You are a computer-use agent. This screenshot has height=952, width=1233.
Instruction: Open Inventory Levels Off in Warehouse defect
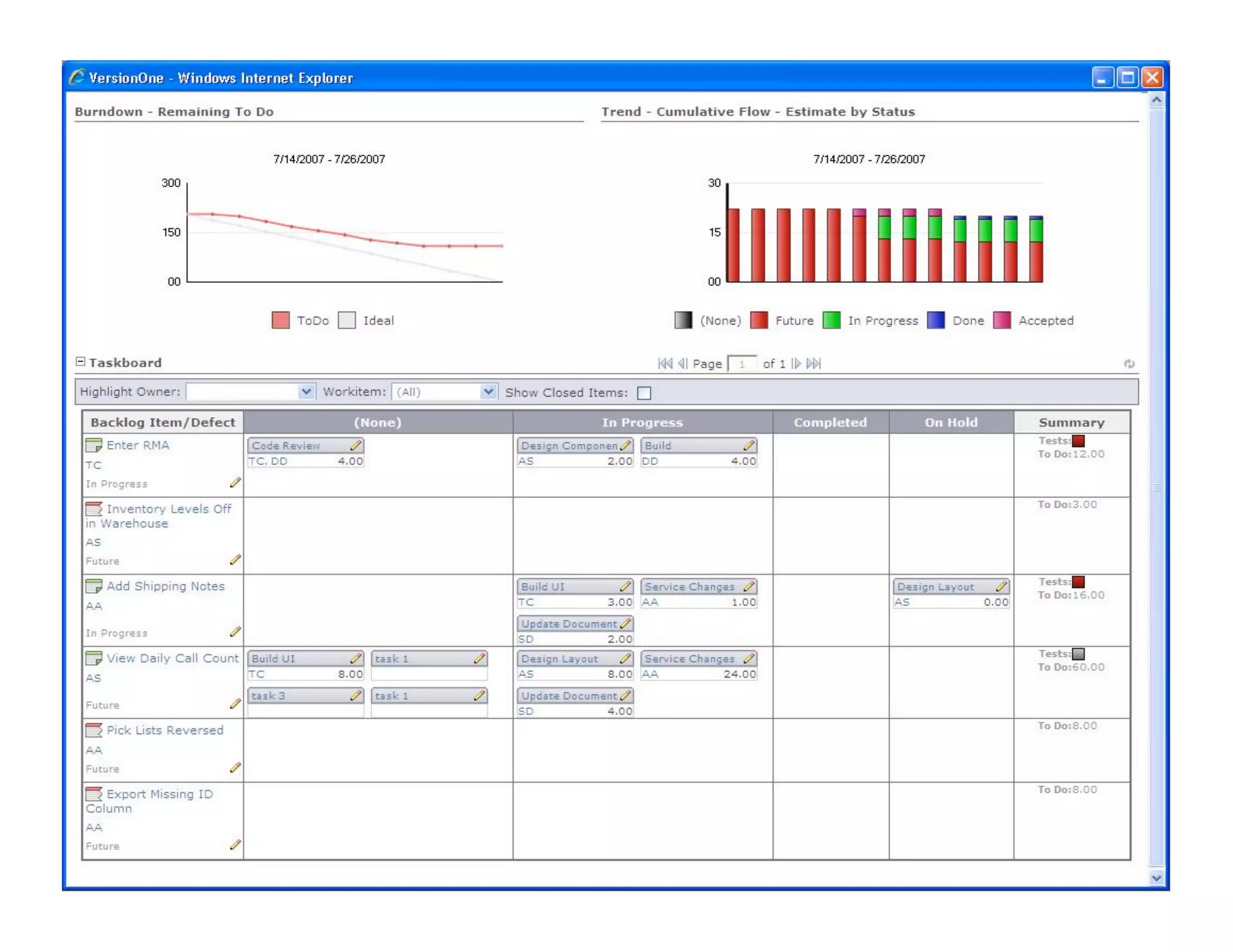[x=169, y=509]
